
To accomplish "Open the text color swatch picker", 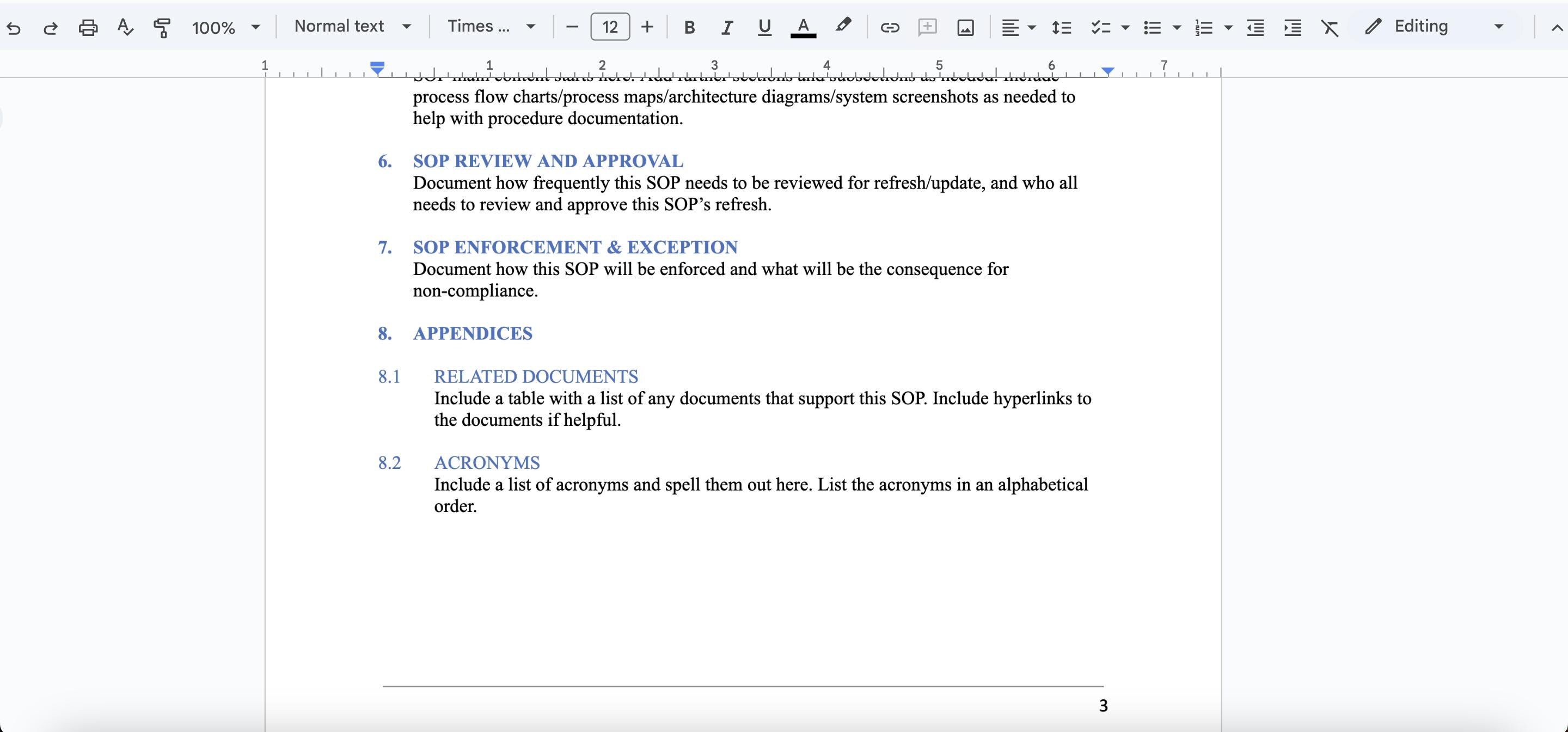I will (x=803, y=27).
